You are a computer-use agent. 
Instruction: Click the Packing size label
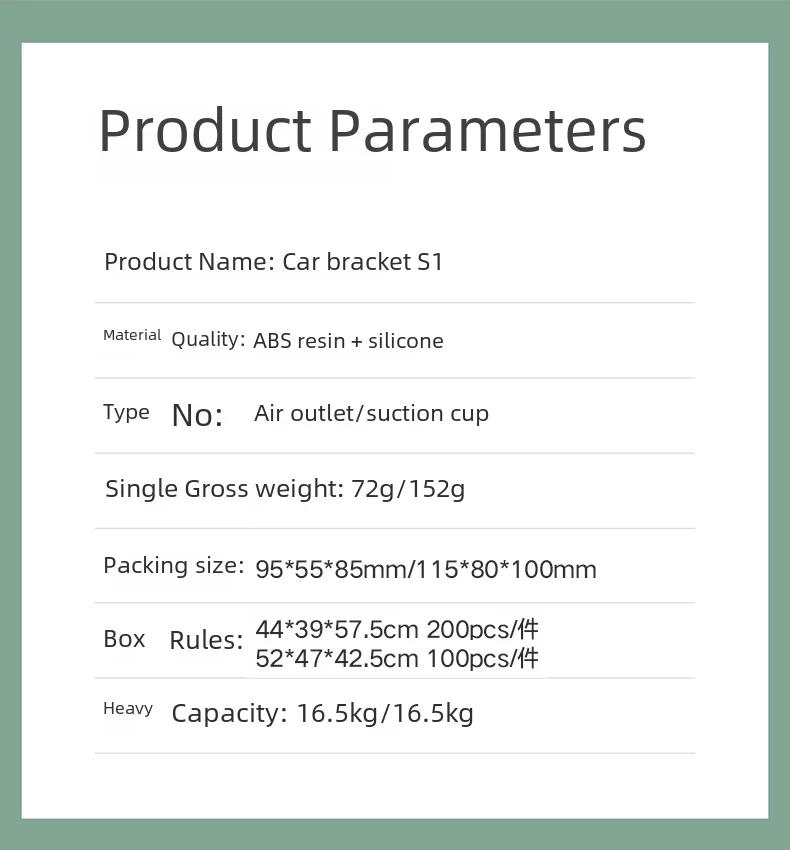click(174, 566)
